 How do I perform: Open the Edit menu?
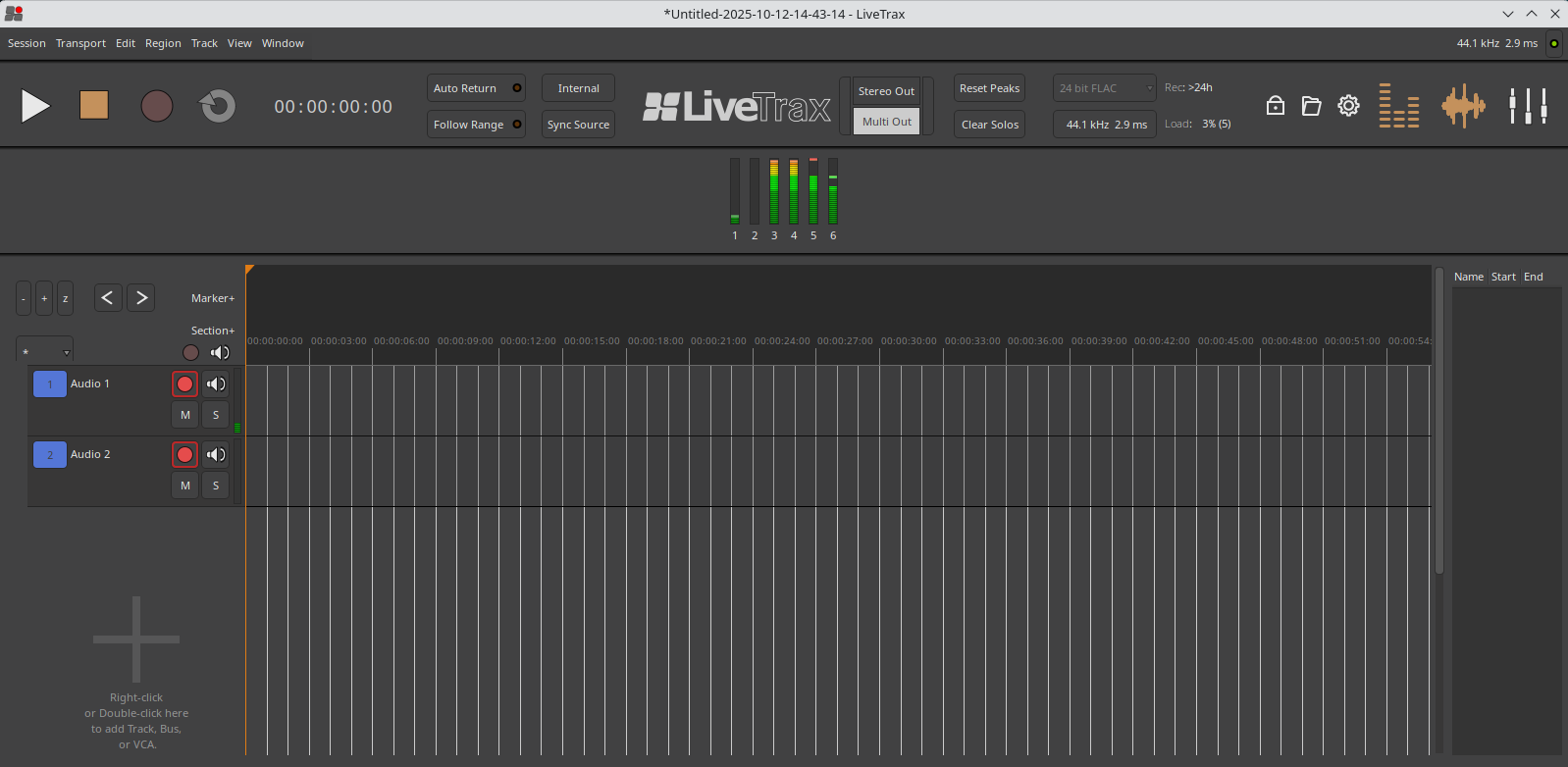pyautogui.click(x=126, y=43)
